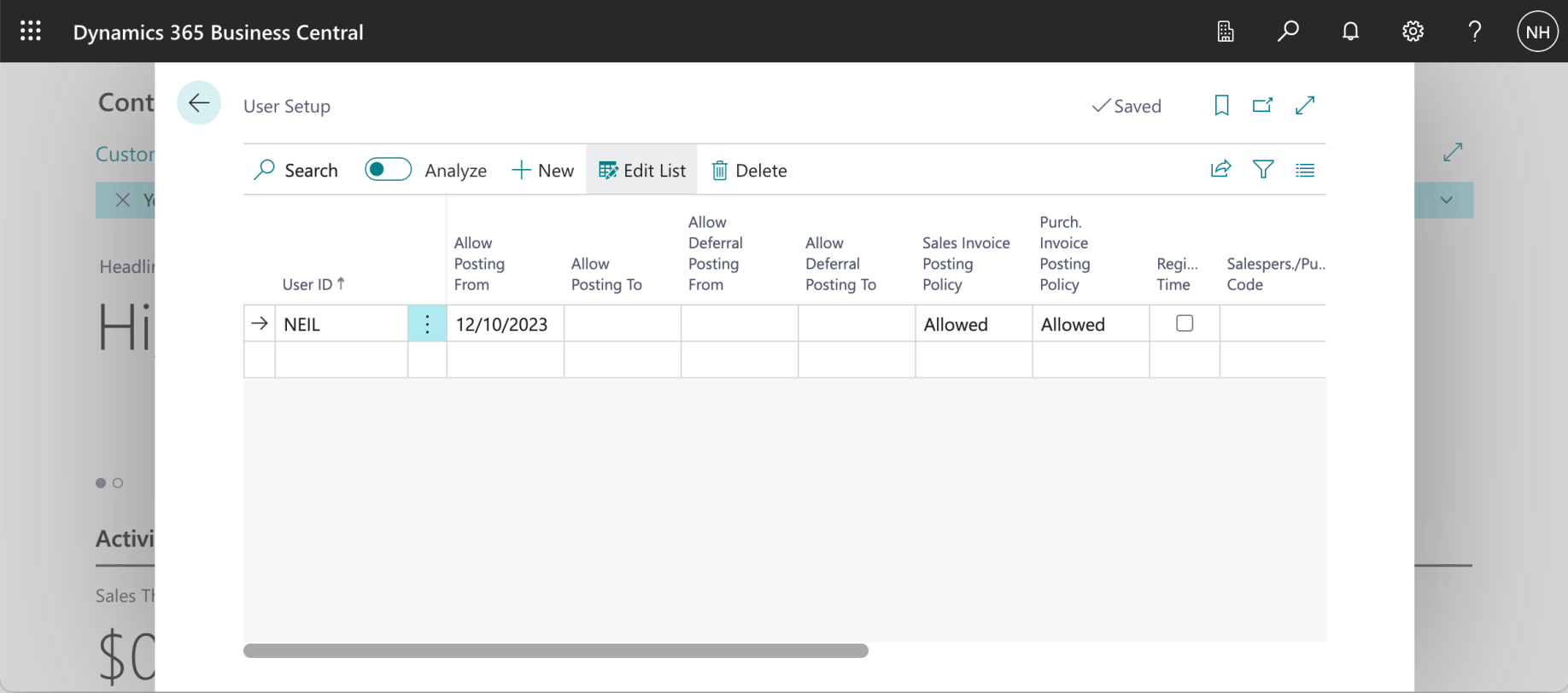Open User Setup in a new window

click(x=1263, y=105)
